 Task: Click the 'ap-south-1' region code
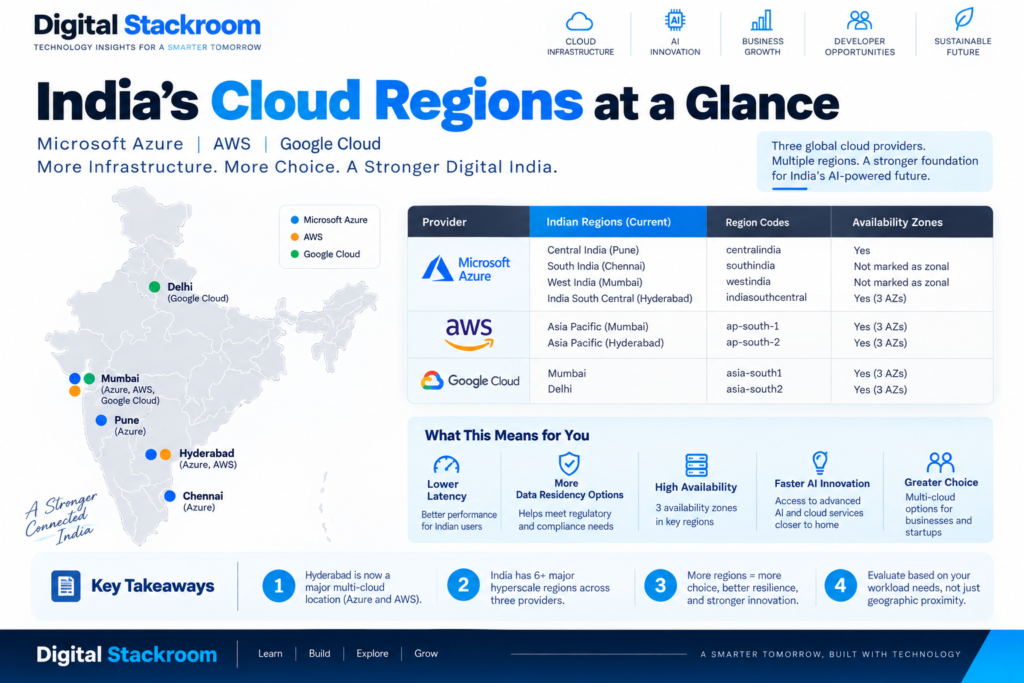tap(752, 326)
